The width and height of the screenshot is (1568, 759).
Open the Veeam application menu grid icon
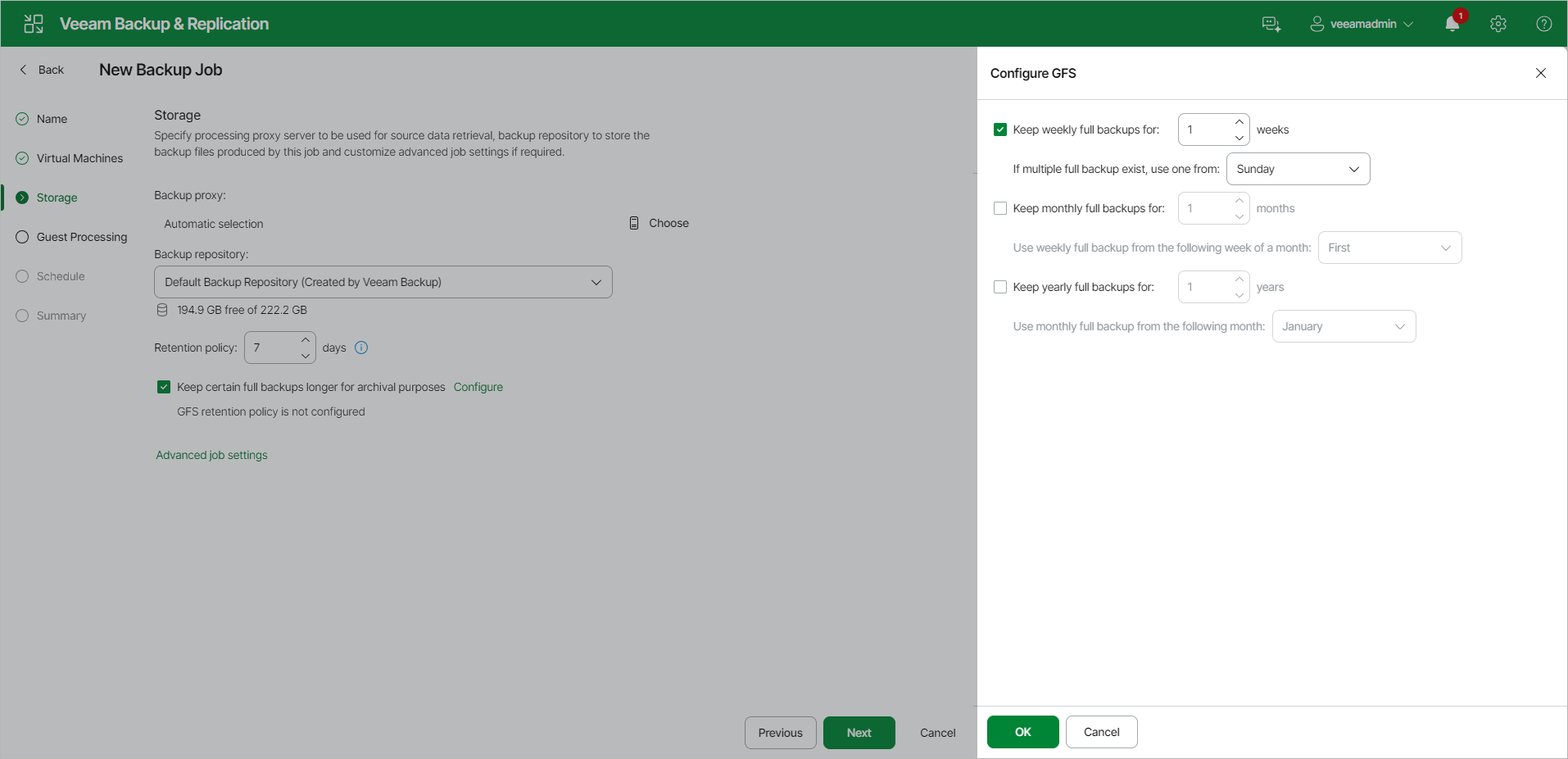pyautogui.click(x=34, y=24)
